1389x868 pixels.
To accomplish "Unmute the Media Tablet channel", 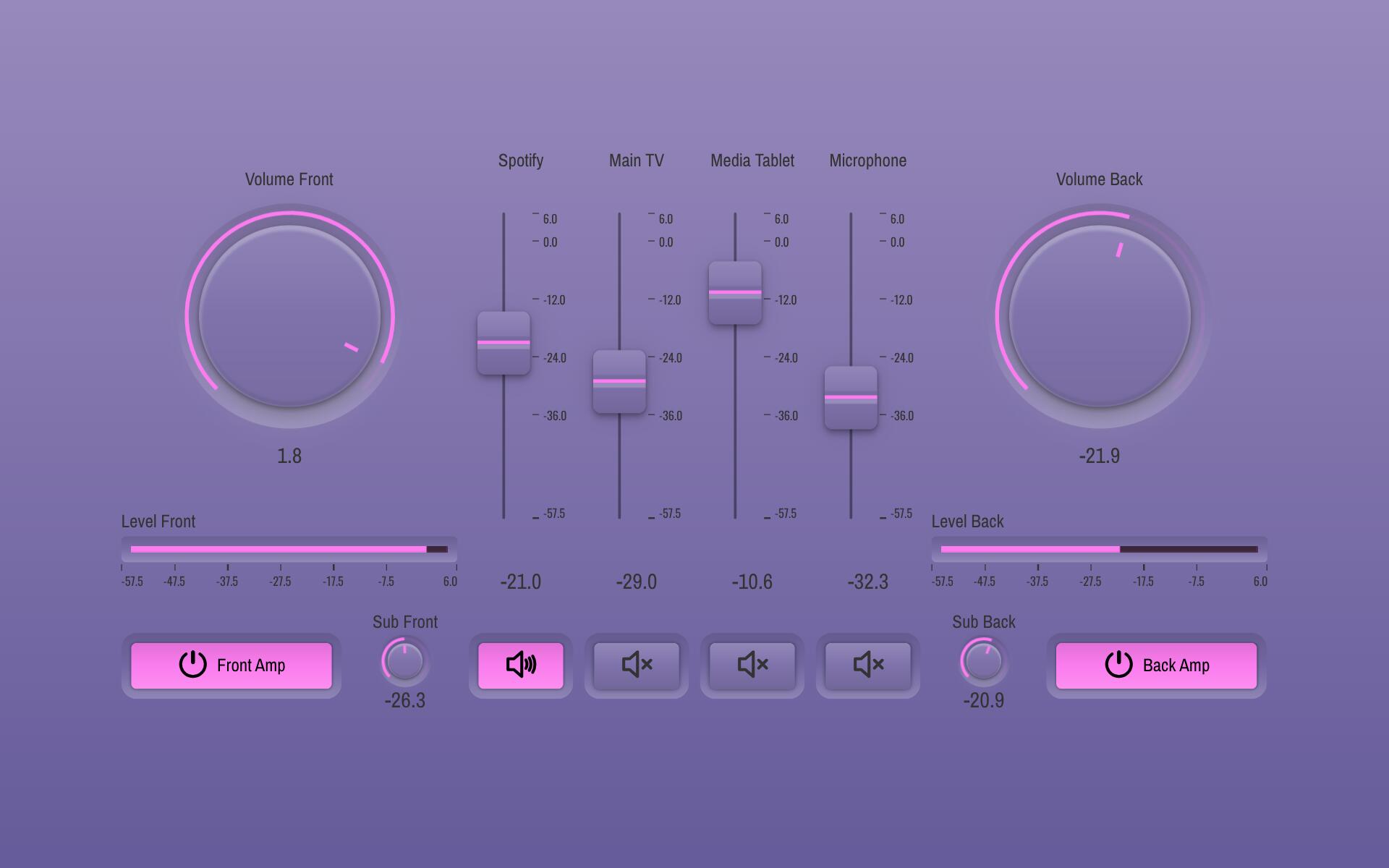I will click(752, 665).
